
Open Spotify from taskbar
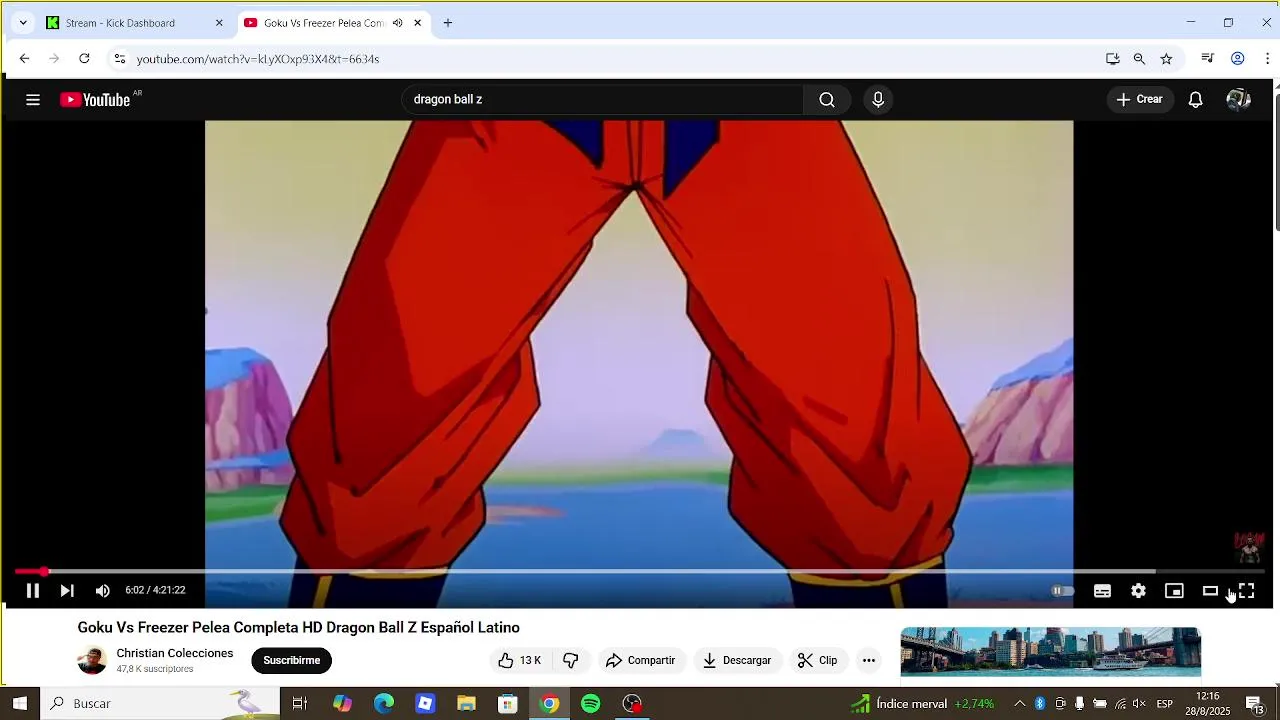tap(590, 703)
